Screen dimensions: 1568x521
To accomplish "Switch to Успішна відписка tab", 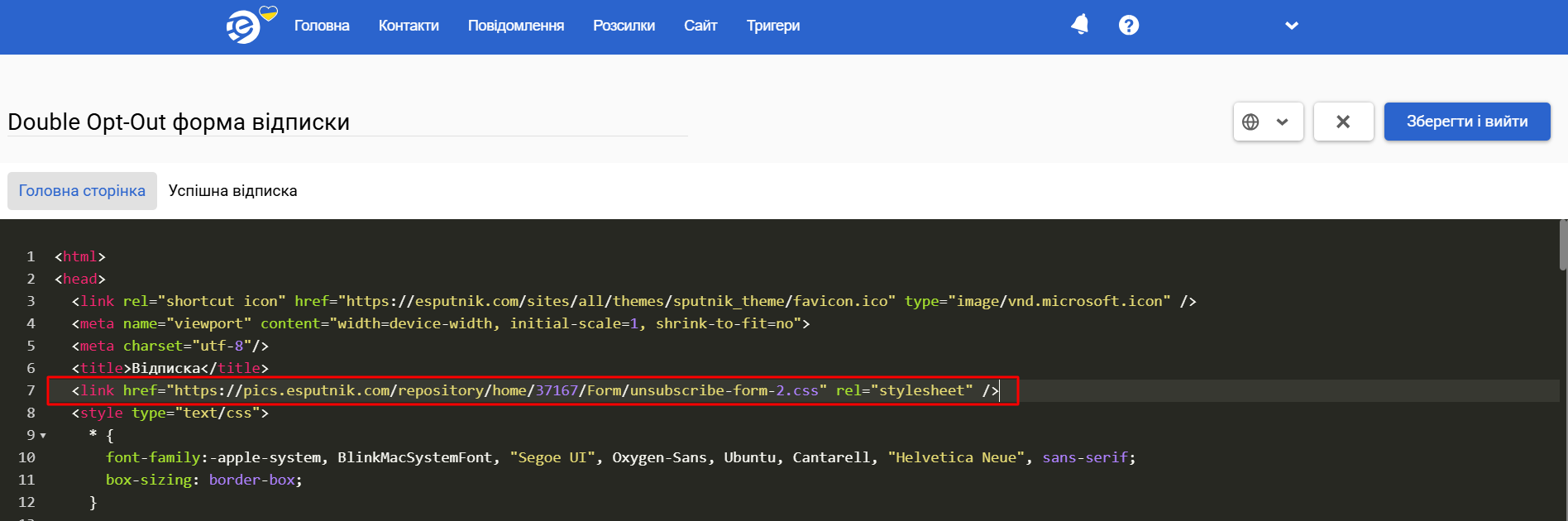I will click(233, 191).
